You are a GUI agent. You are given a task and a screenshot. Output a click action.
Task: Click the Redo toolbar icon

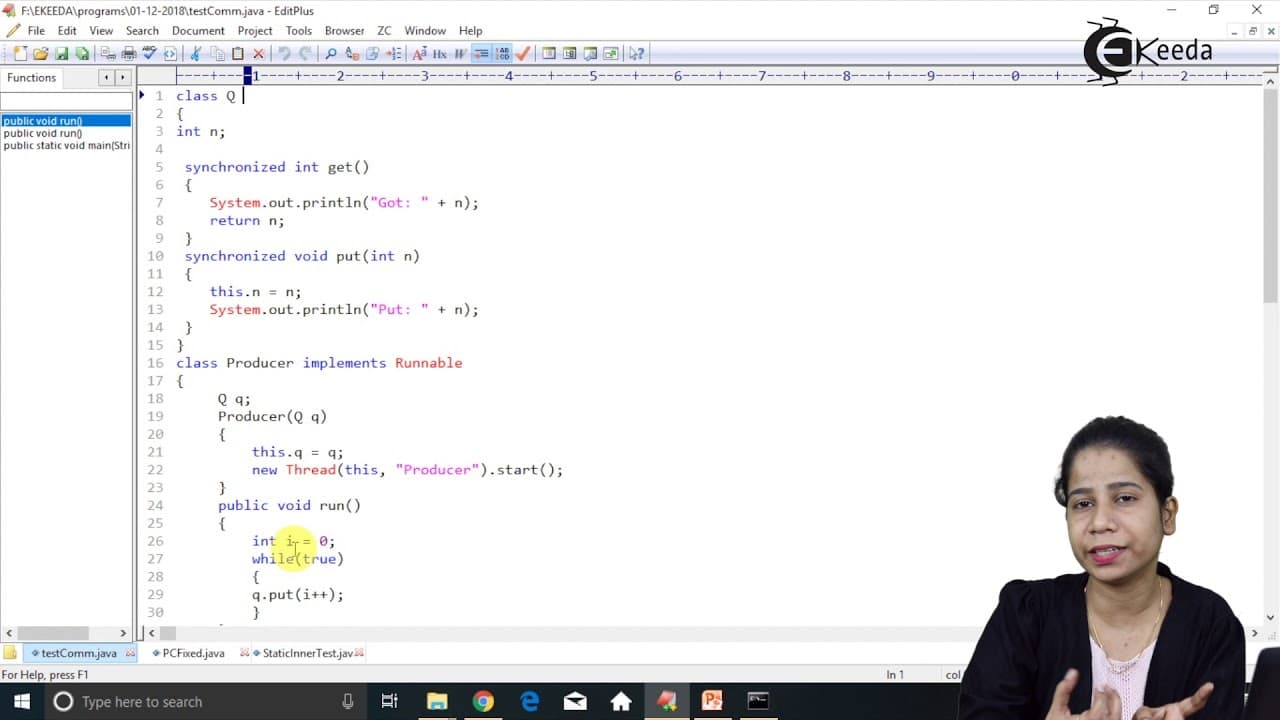tap(306, 53)
